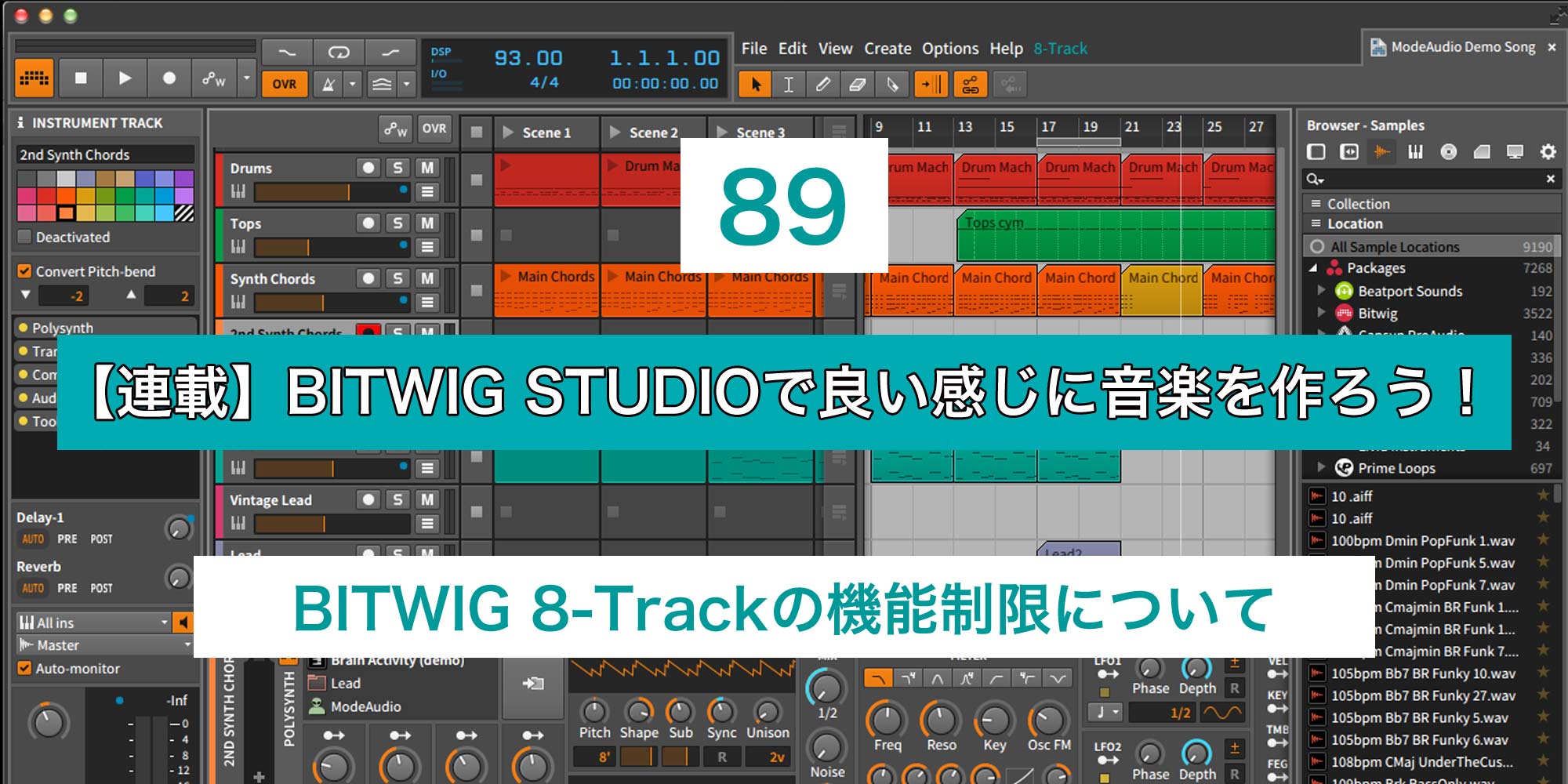Toggle follow playback button
The height and width of the screenshot is (784, 1568).
931,84
